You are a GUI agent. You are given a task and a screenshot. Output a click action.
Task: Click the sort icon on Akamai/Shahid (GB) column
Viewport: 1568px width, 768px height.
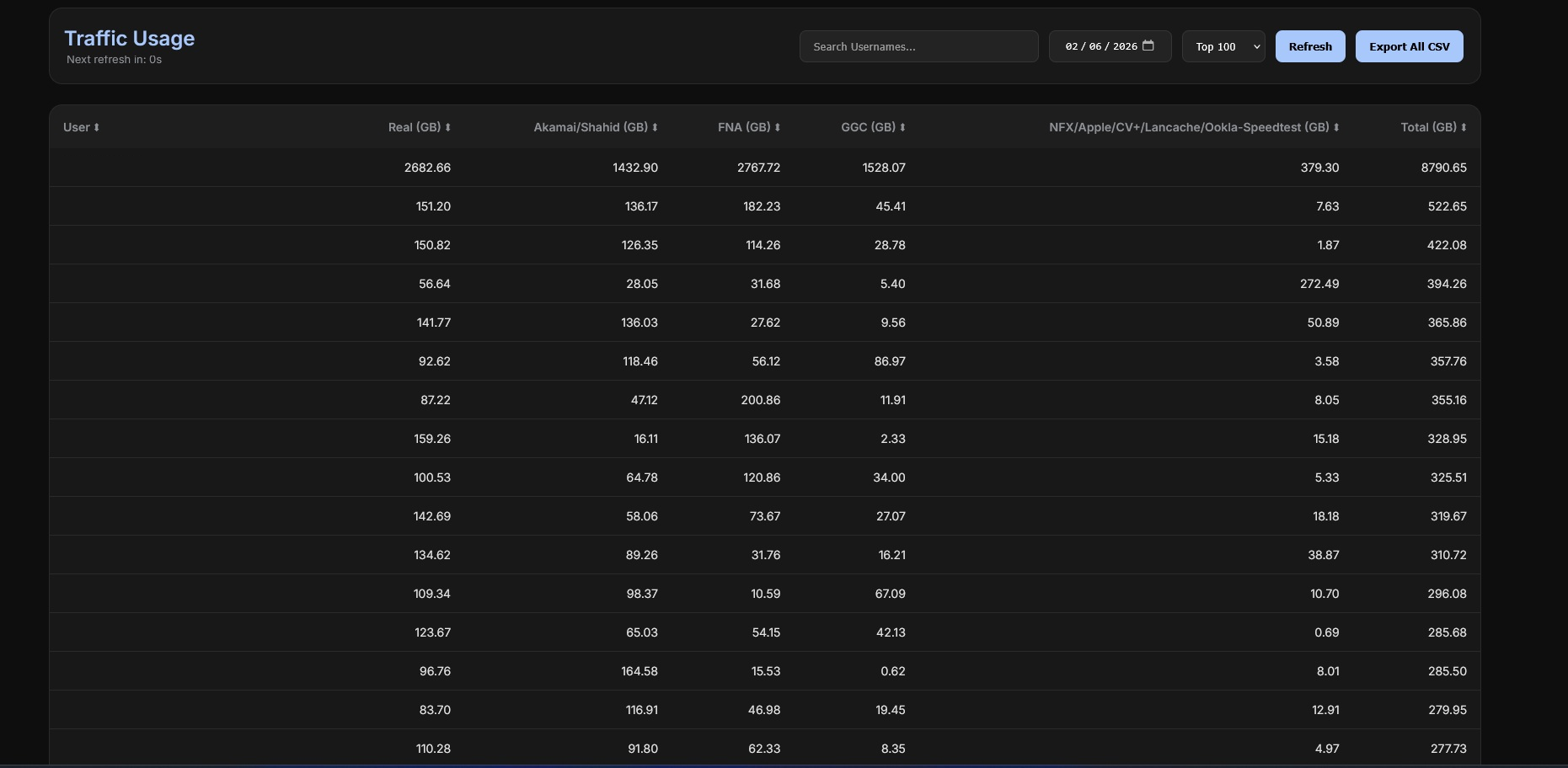click(655, 127)
